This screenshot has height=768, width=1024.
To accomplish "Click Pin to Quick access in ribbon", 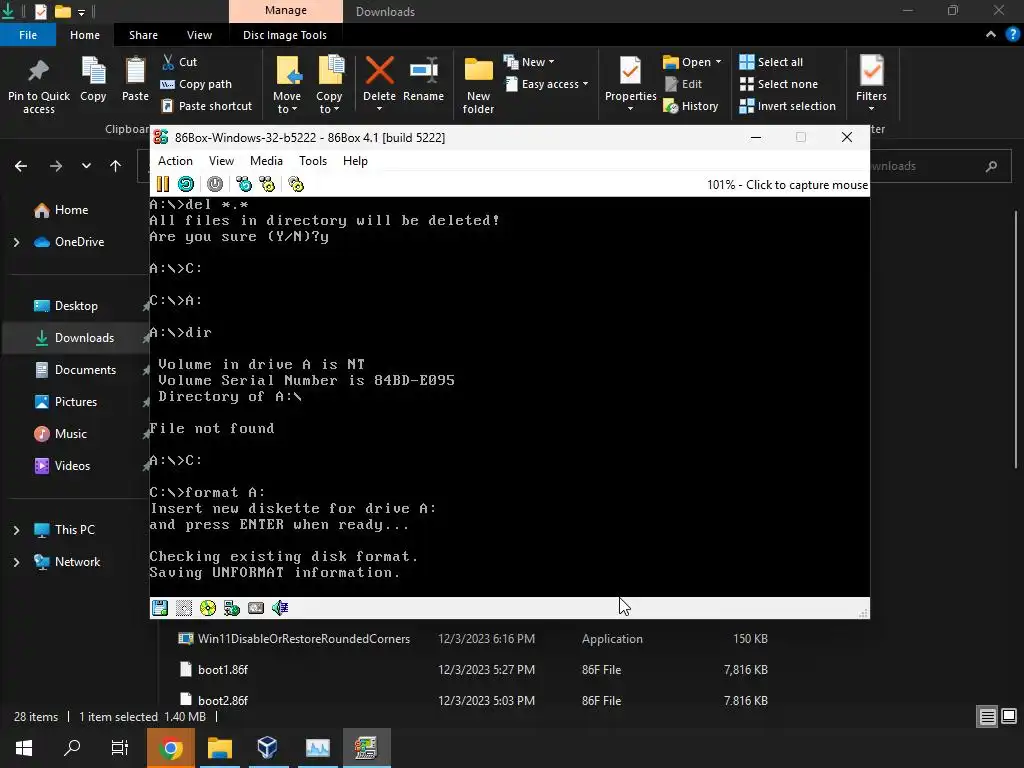I will coord(39,86).
